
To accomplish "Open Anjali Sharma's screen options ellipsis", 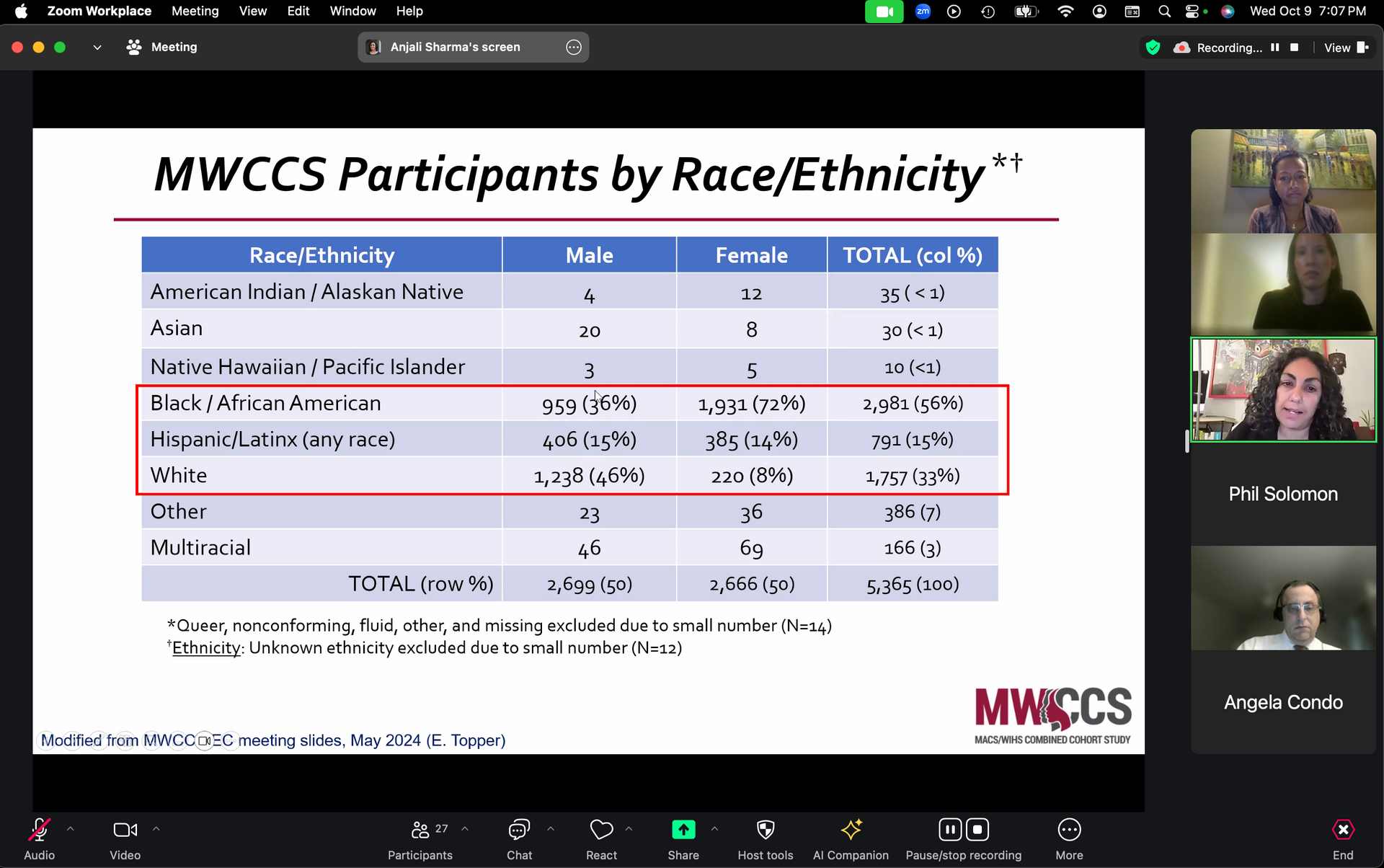I will tap(573, 48).
